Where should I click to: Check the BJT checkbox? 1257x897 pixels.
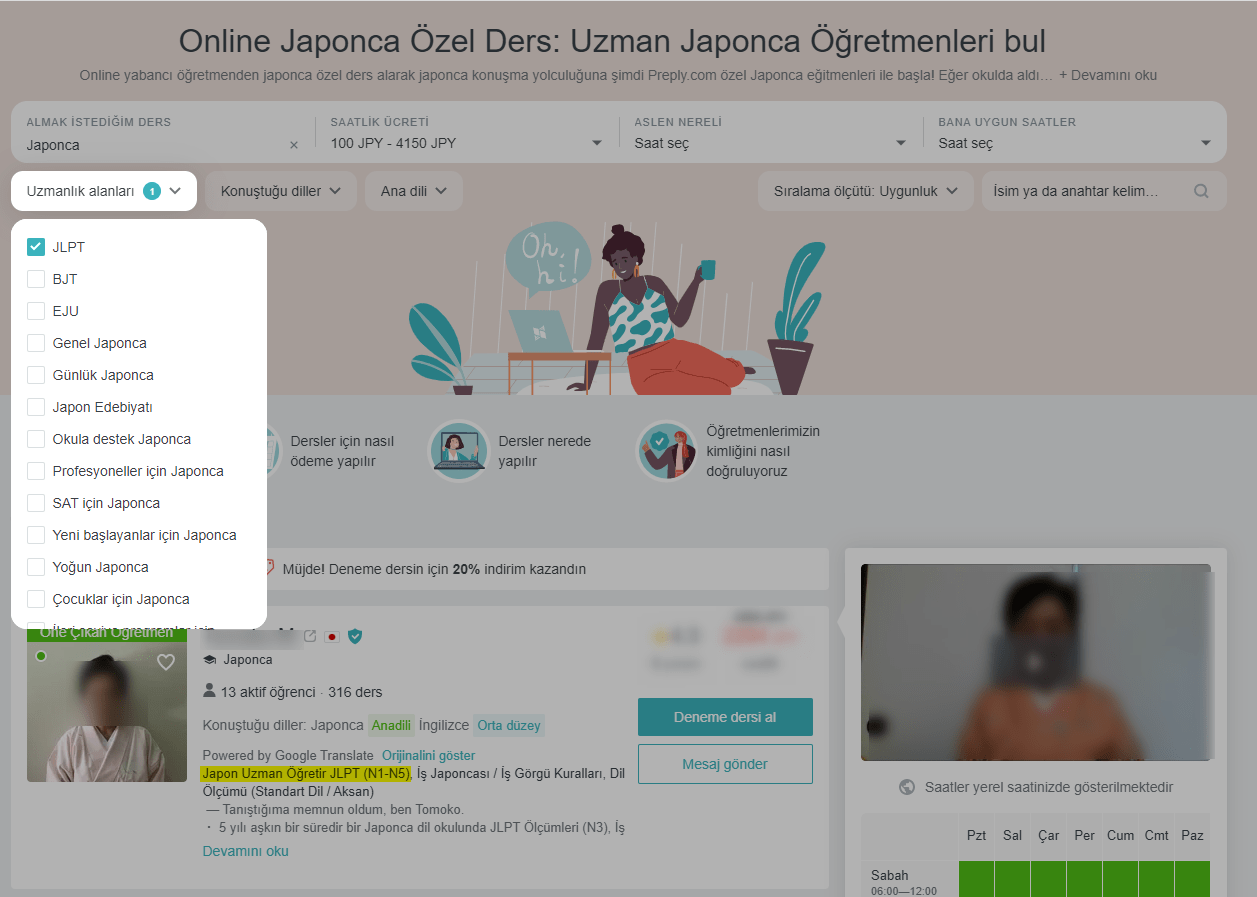36,279
